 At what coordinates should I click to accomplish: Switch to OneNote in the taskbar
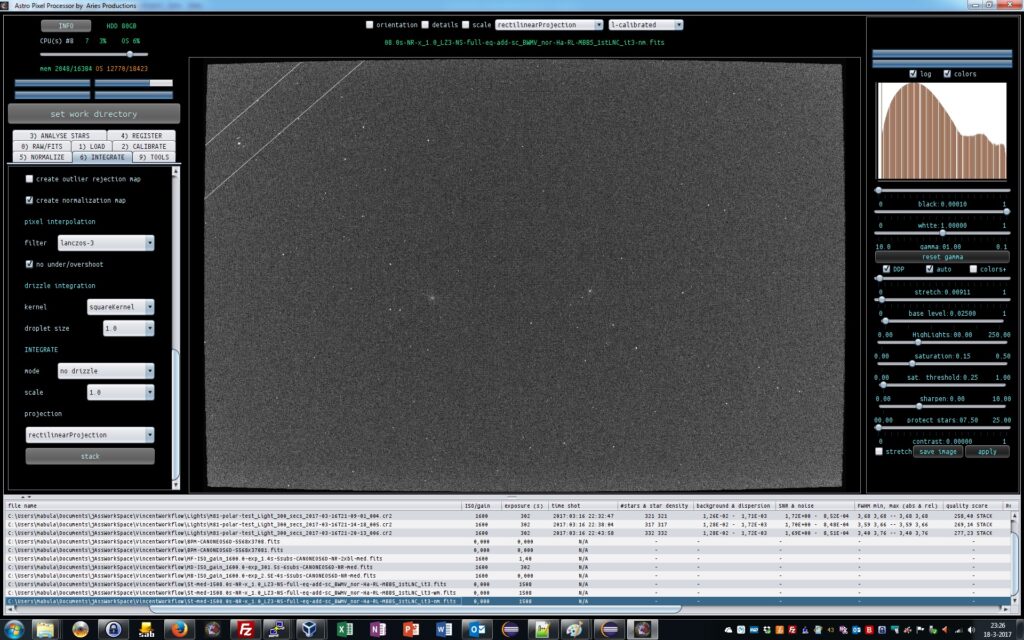(378, 629)
